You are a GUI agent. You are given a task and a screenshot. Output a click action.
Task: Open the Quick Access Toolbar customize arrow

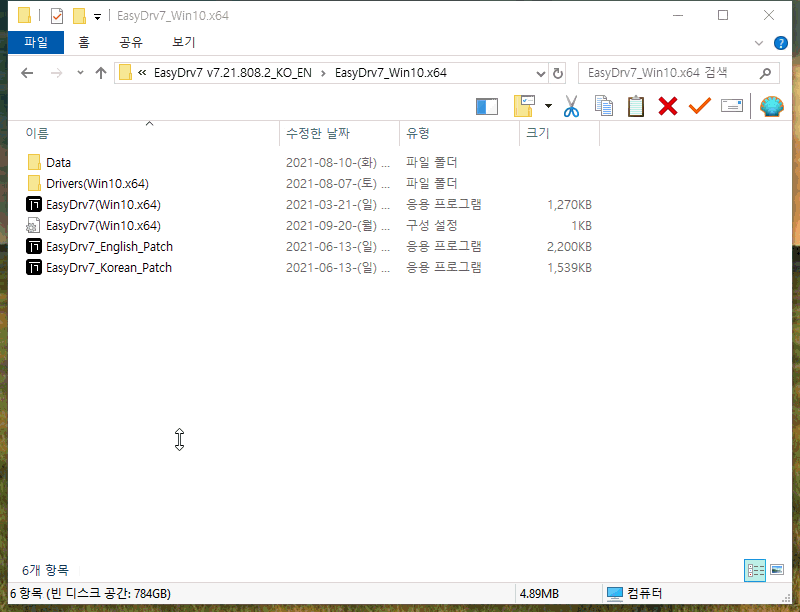point(97,17)
